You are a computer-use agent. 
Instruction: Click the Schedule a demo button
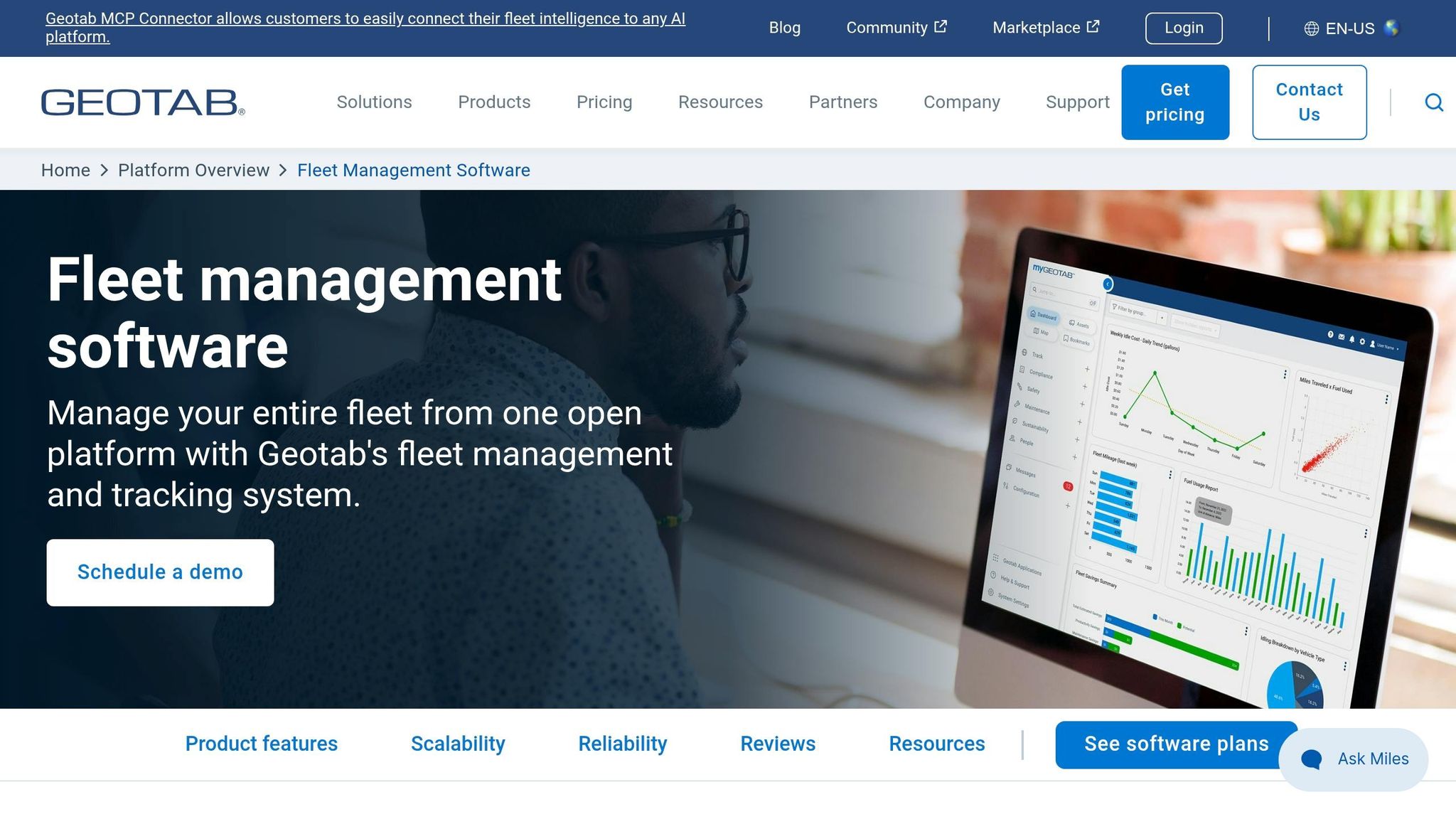pyautogui.click(x=160, y=572)
